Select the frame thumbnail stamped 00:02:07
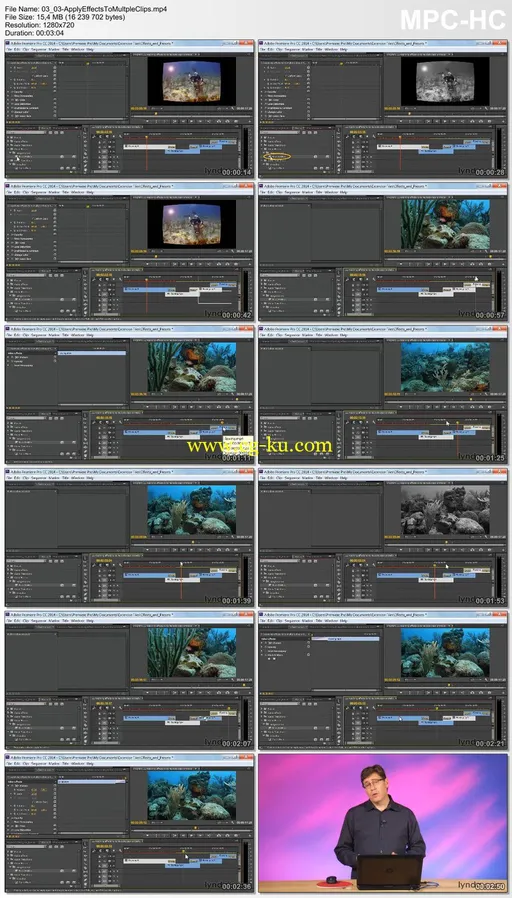The image size is (512, 898). (129, 680)
